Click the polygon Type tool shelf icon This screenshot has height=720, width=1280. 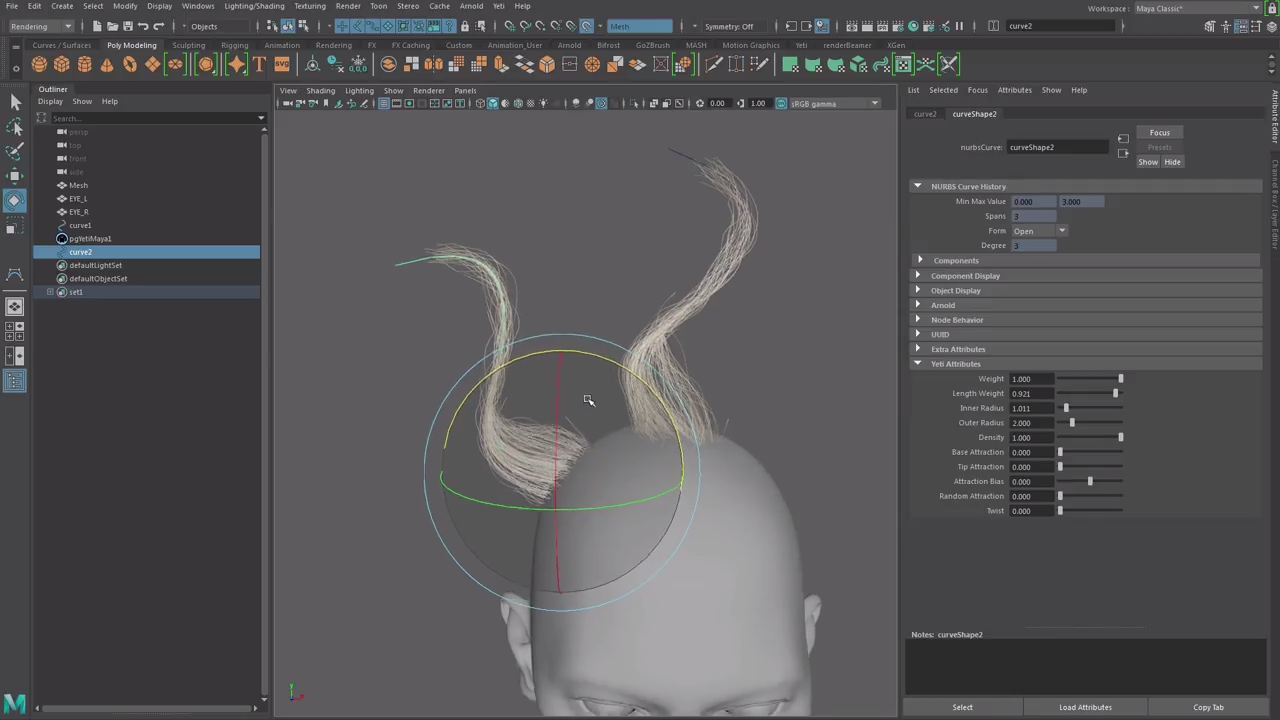tap(259, 65)
